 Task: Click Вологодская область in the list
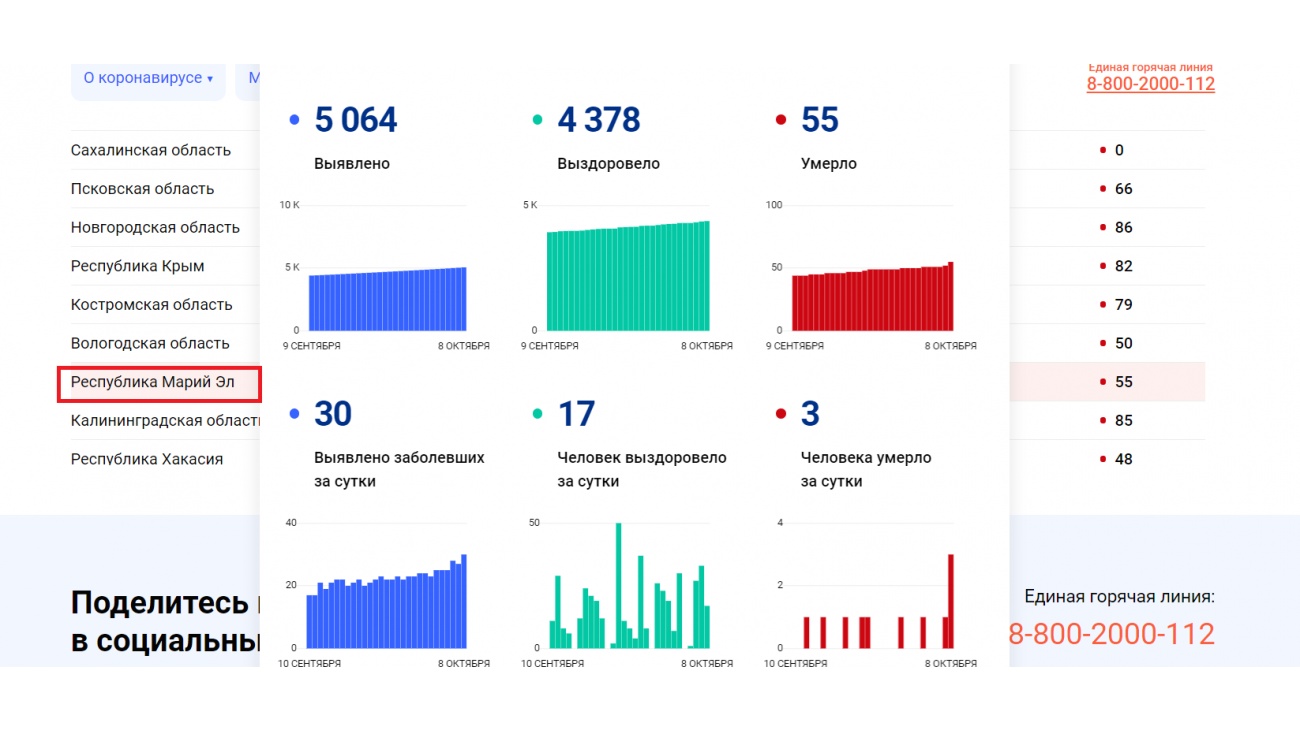[150, 343]
